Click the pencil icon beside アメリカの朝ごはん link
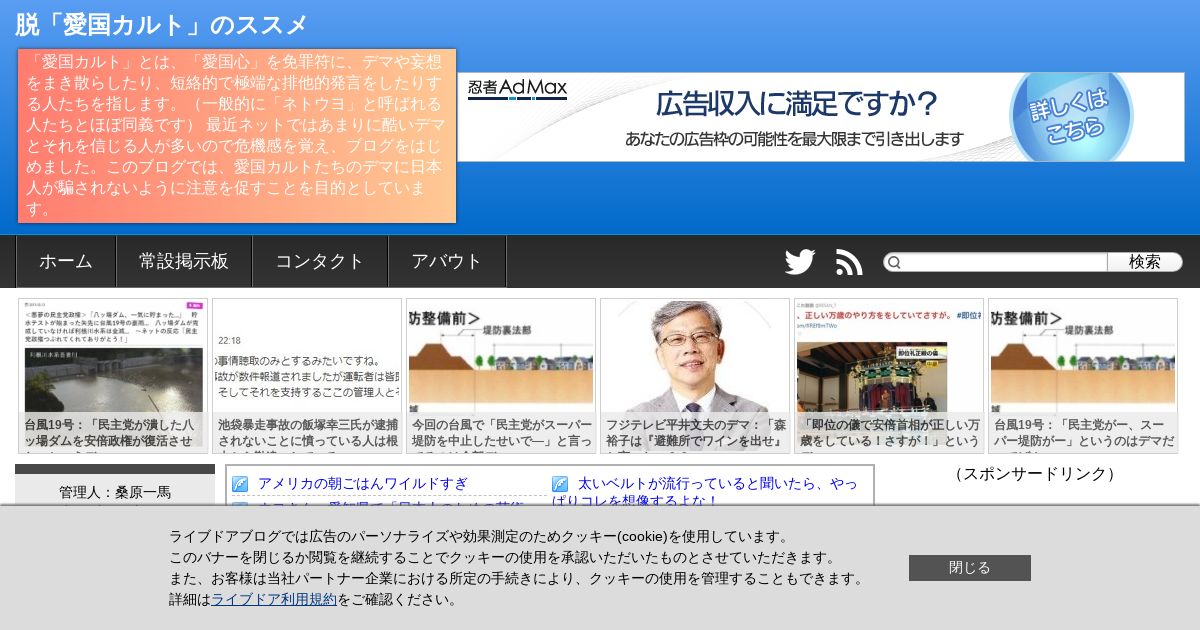 pyautogui.click(x=240, y=484)
